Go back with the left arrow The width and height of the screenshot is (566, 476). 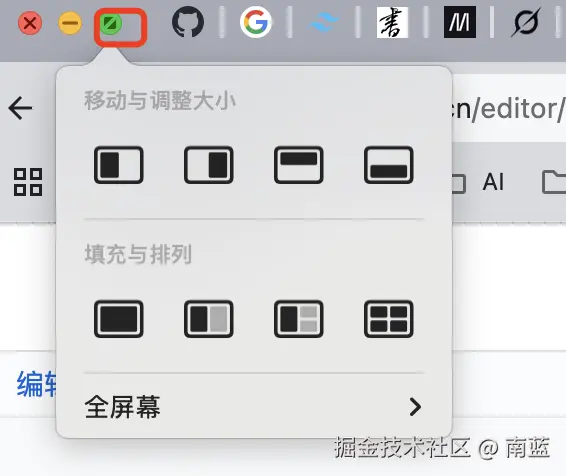click(x=21, y=108)
